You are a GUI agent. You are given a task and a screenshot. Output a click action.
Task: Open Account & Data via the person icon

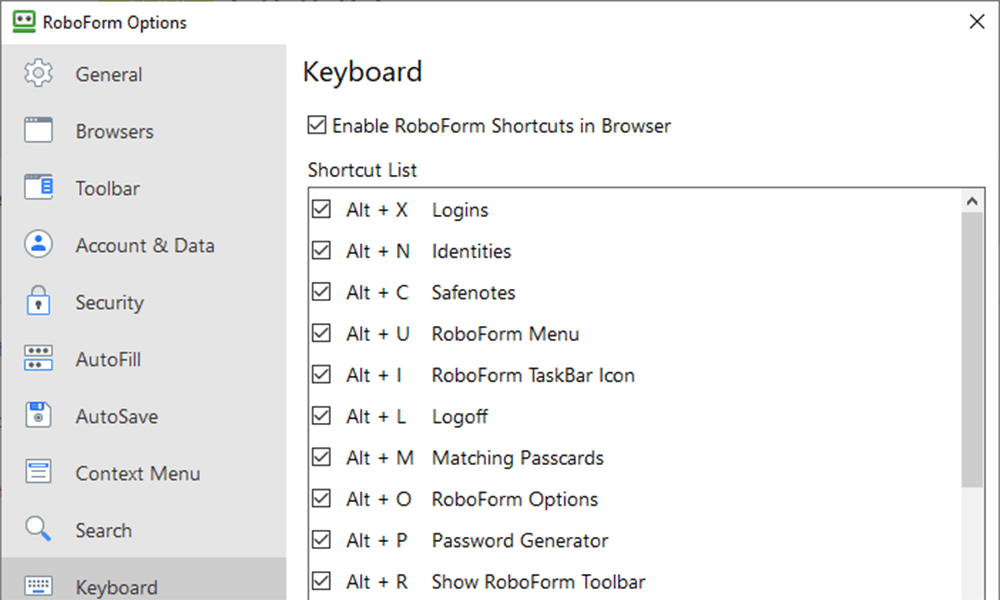(38, 244)
